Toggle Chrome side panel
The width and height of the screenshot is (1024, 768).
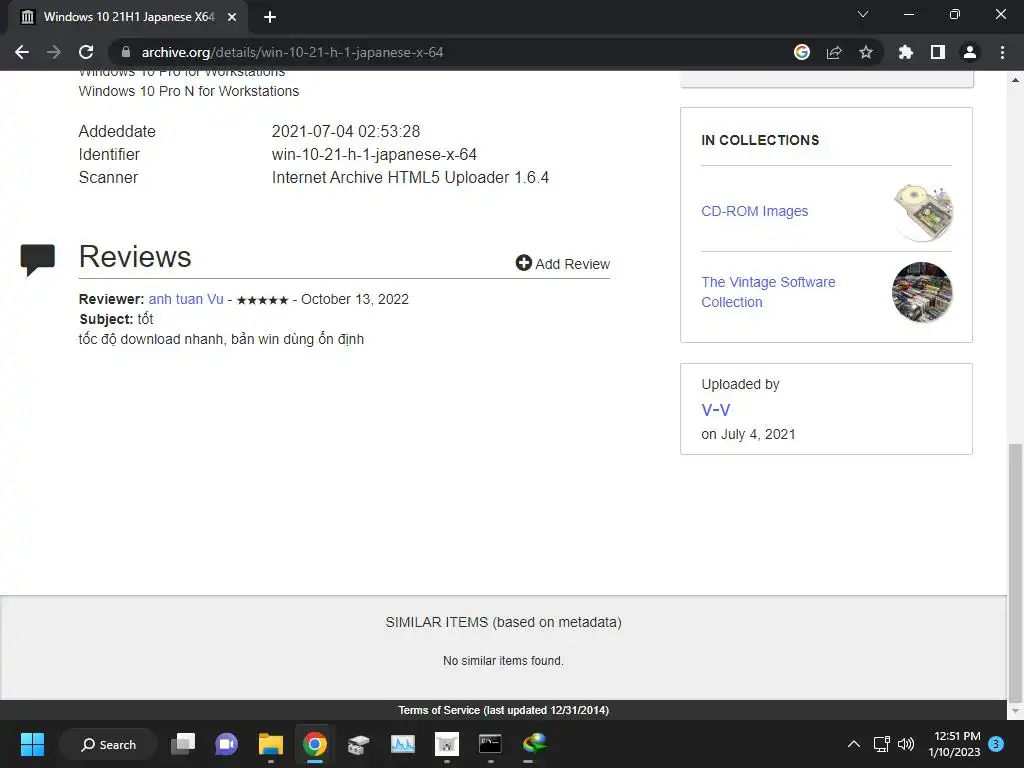pyautogui.click(x=938, y=52)
